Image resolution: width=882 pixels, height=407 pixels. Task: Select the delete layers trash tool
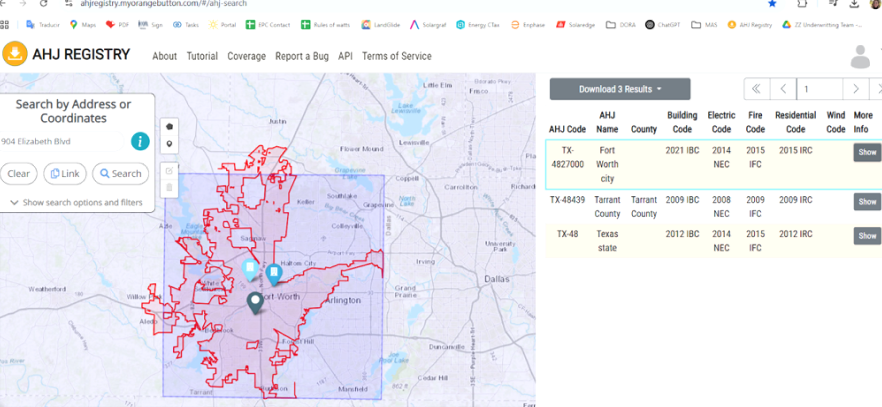(169, 188)
